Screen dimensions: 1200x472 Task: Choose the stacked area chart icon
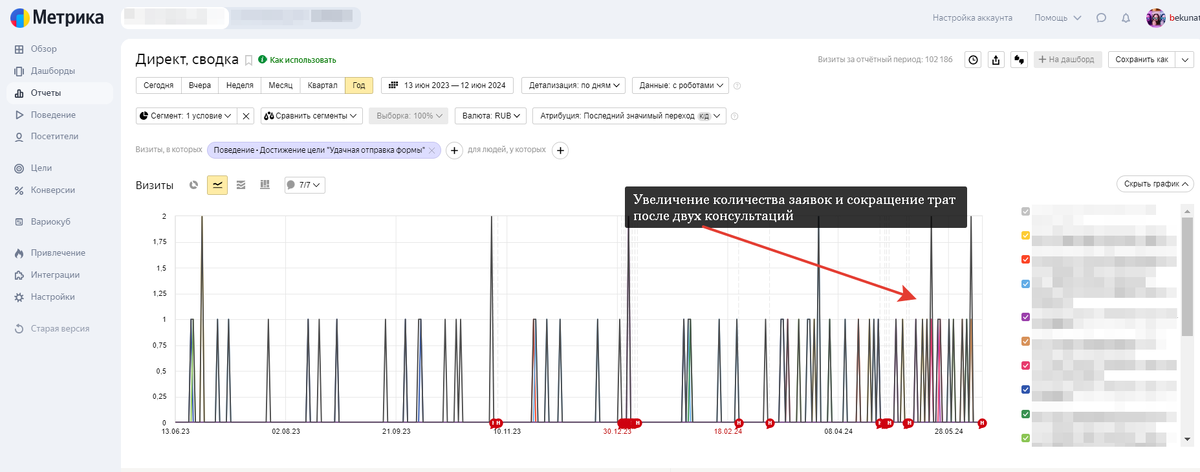click(241, 185)
